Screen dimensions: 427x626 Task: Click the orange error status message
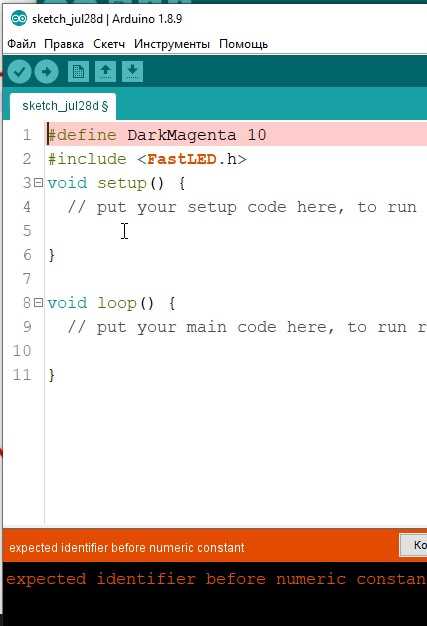coord(127,547)
